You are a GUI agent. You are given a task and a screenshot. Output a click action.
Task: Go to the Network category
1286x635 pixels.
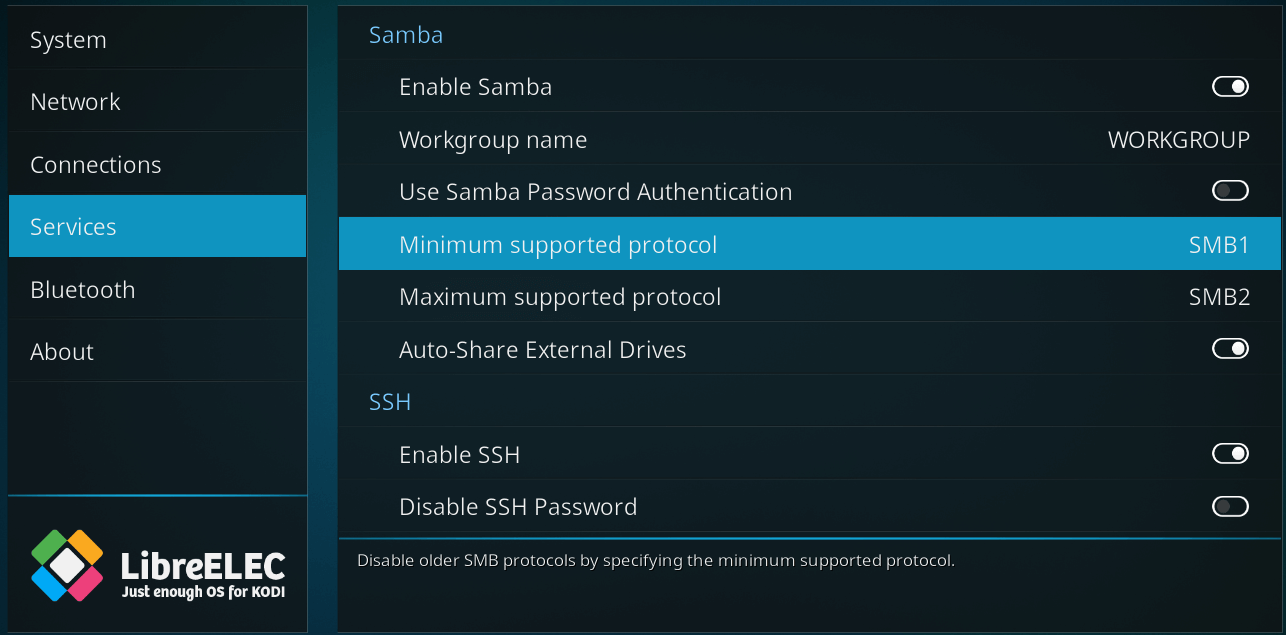(x=75, y=102)
